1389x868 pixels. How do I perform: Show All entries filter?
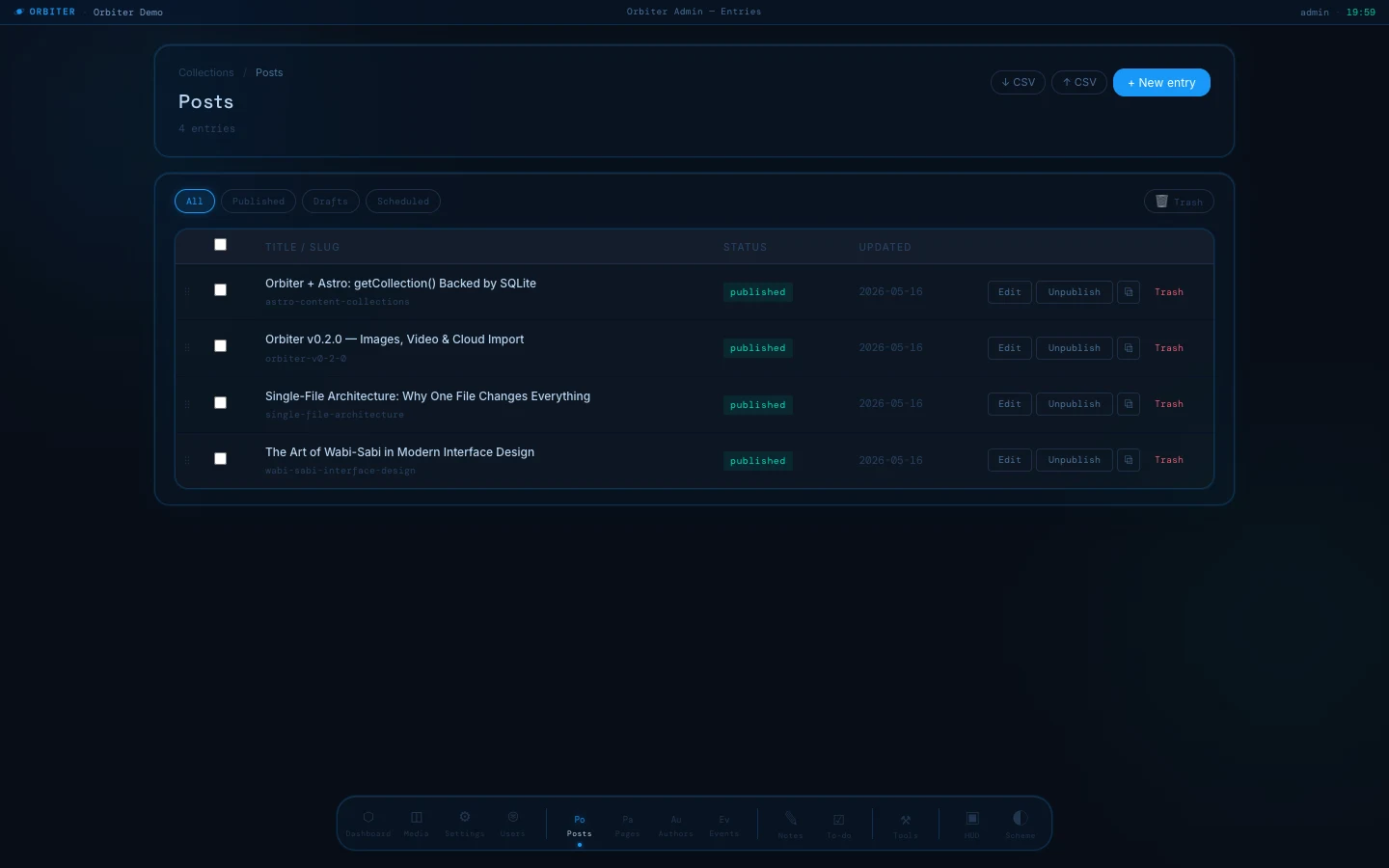click(195, 202)
